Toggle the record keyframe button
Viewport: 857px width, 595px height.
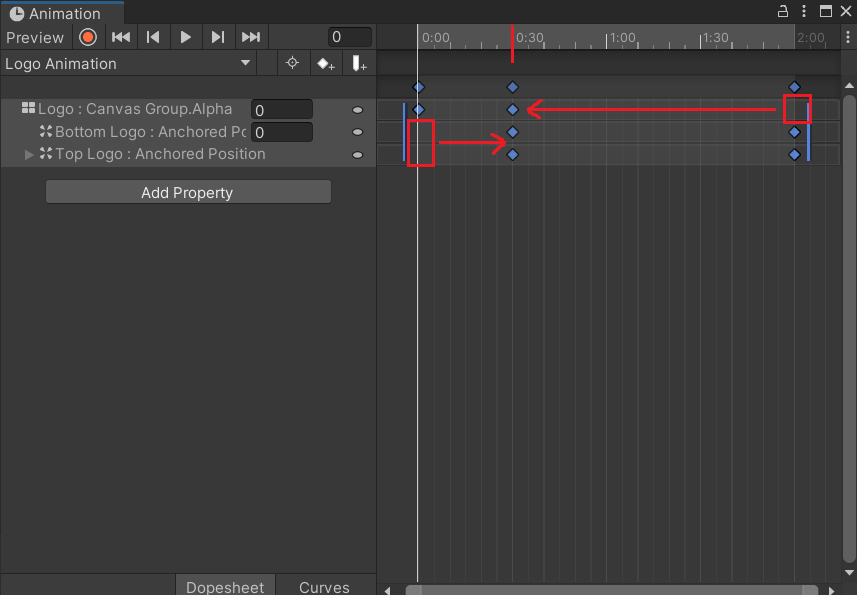87,37
